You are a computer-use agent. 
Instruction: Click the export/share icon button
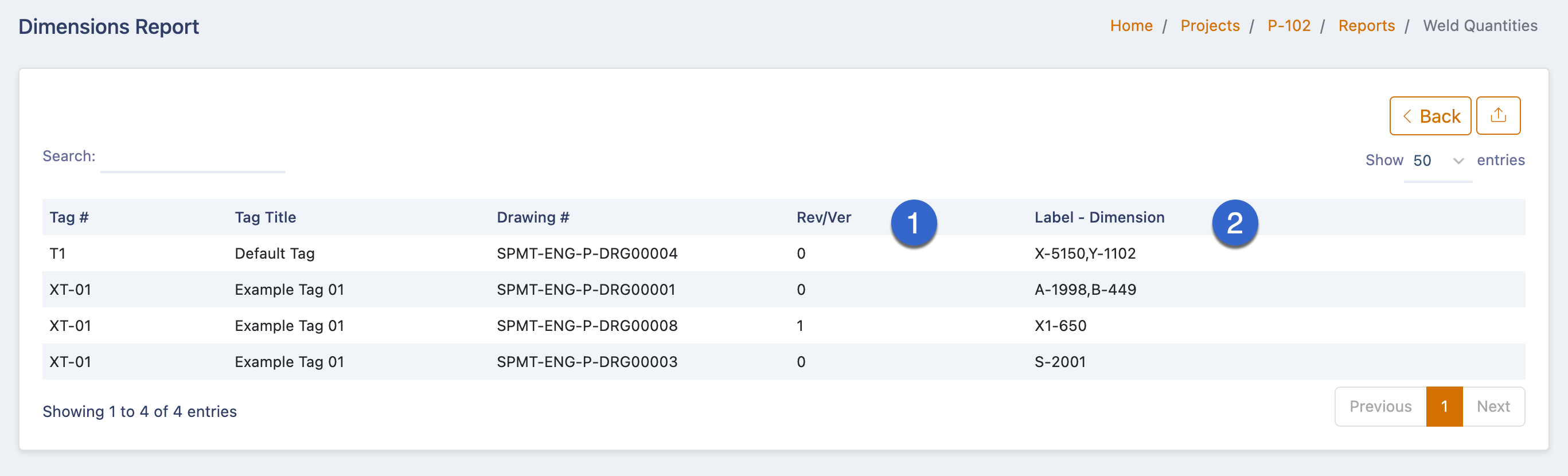(1498, 116)
